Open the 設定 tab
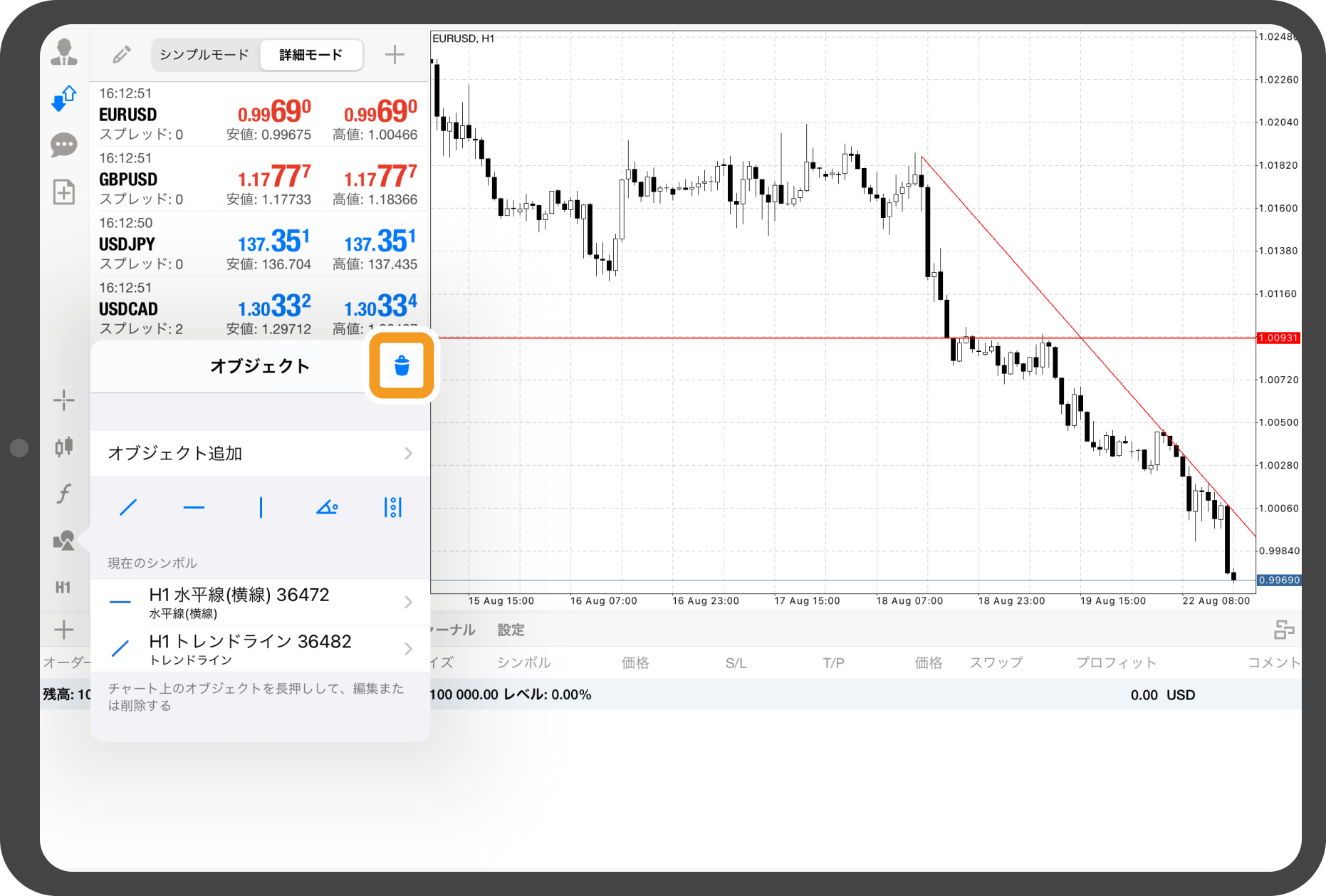This screenshot has width=1326, height=896. (511, 630)
